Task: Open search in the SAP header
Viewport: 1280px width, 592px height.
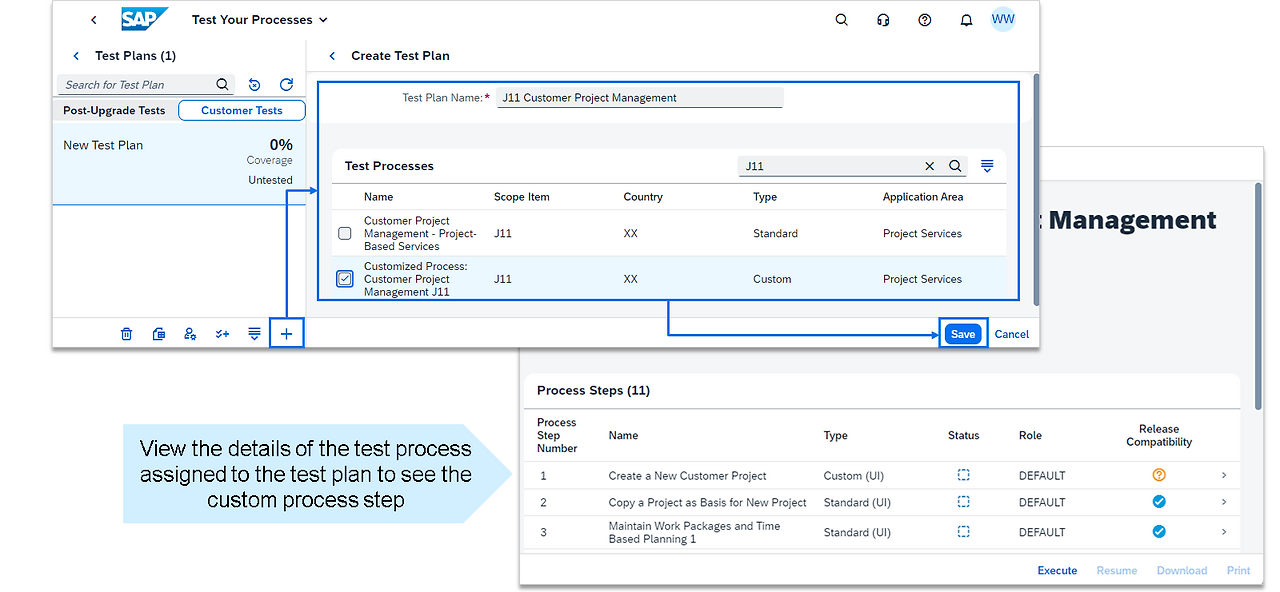Action: (841, 20)
